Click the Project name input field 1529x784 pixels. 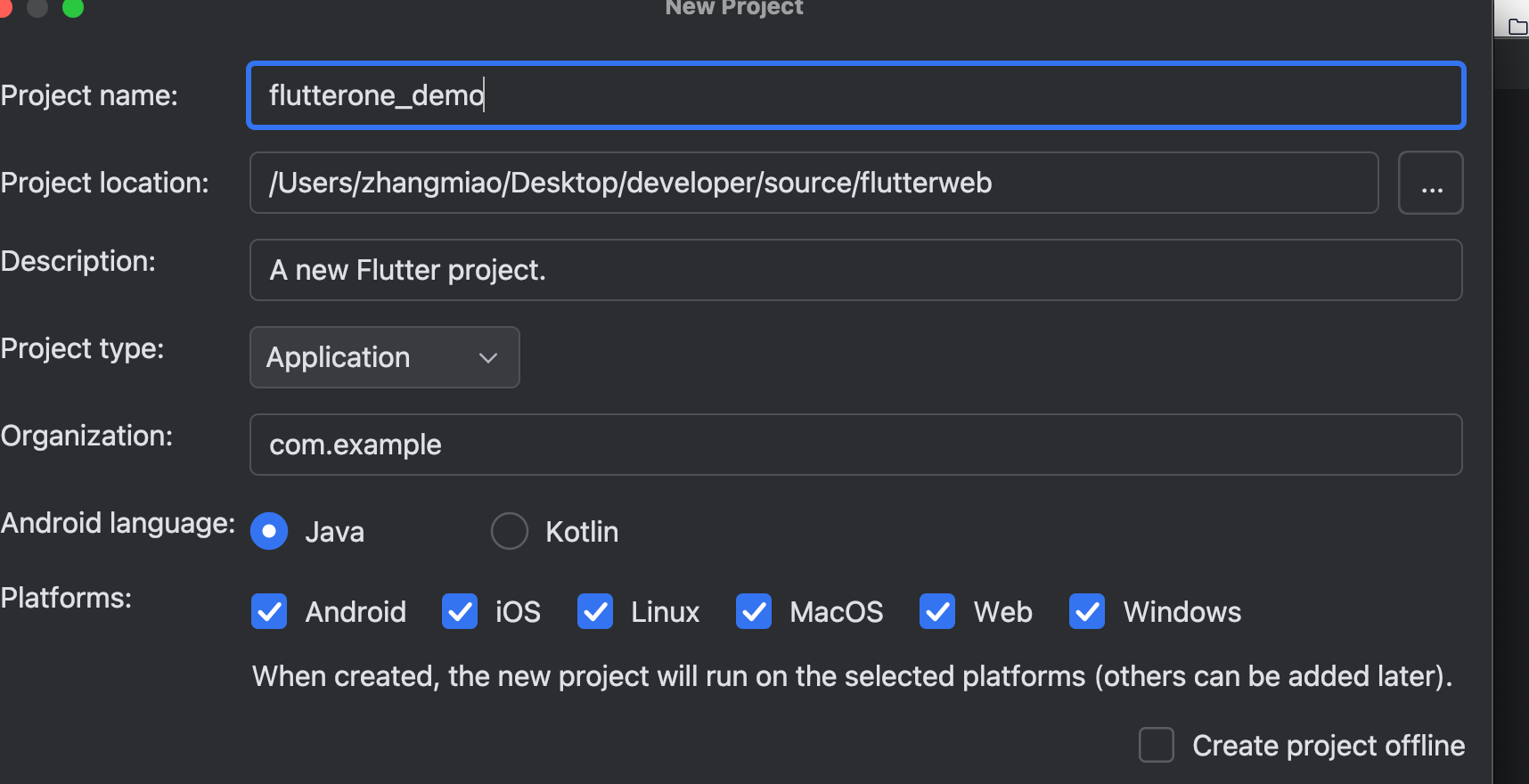point(855,95)
